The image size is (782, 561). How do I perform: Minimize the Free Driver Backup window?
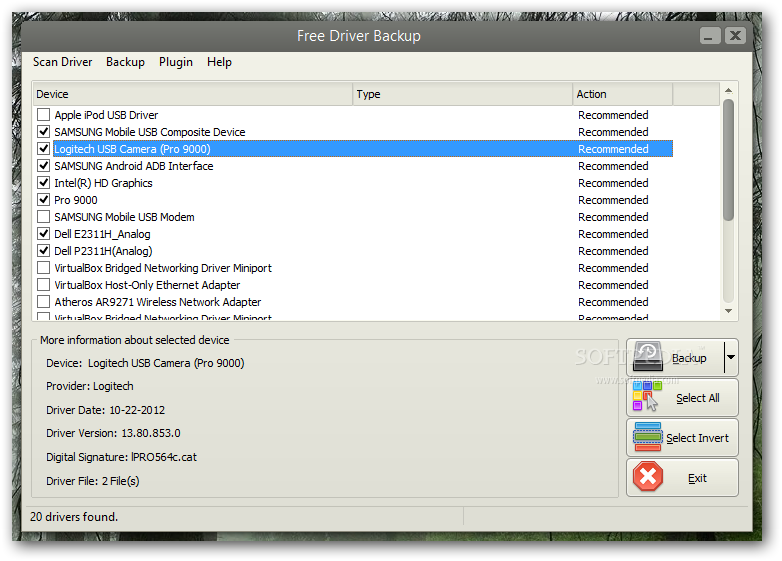pos(710,35)
